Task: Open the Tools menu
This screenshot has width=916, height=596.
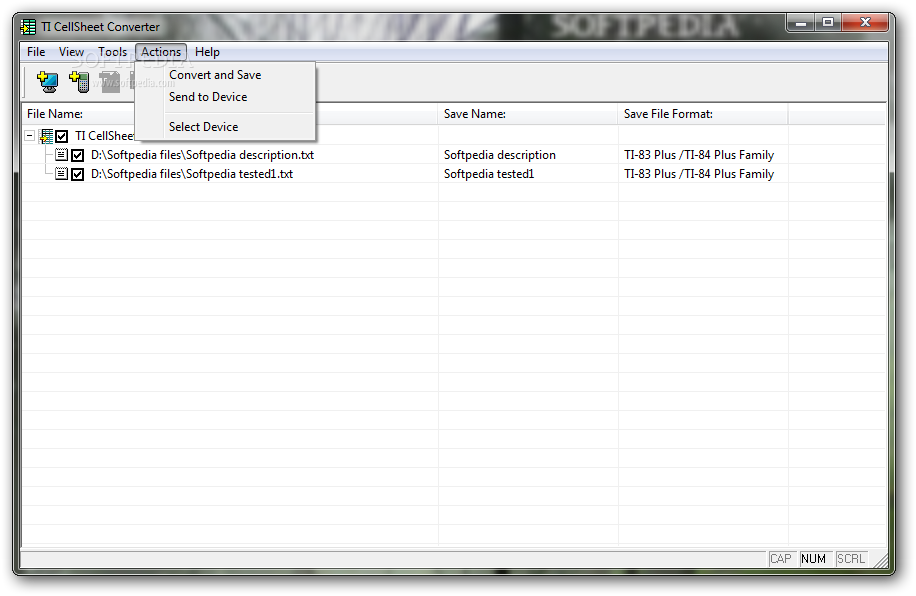Action: (112, 52)
